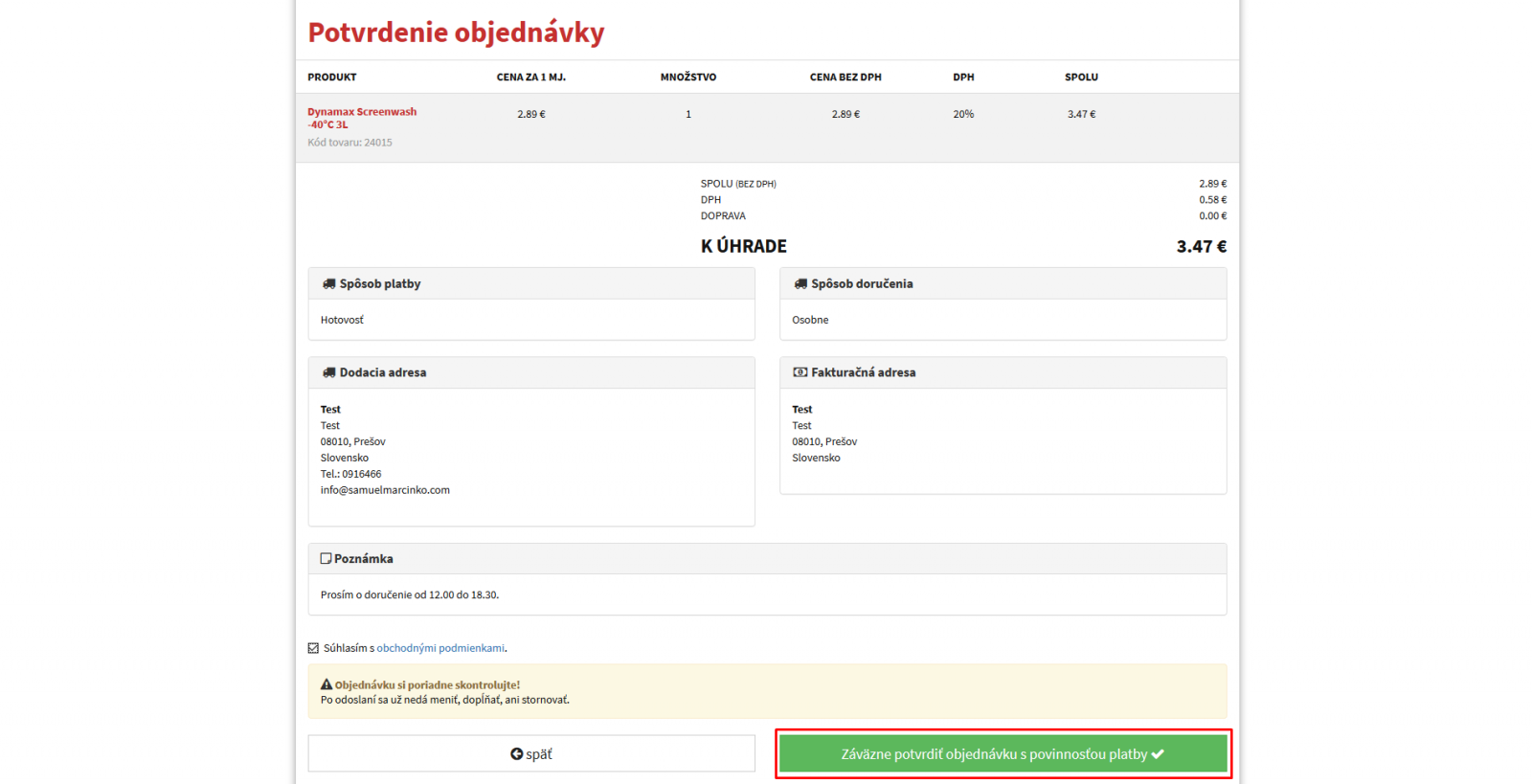Click the left arrow icon on späť
Screen dimensions: 1532x784
click(x=517, y=754)
